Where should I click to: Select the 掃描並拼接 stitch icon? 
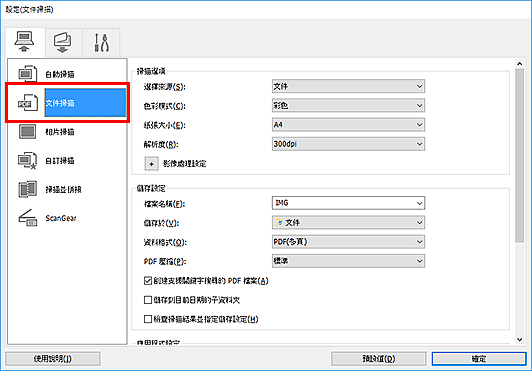pos(27,189)
